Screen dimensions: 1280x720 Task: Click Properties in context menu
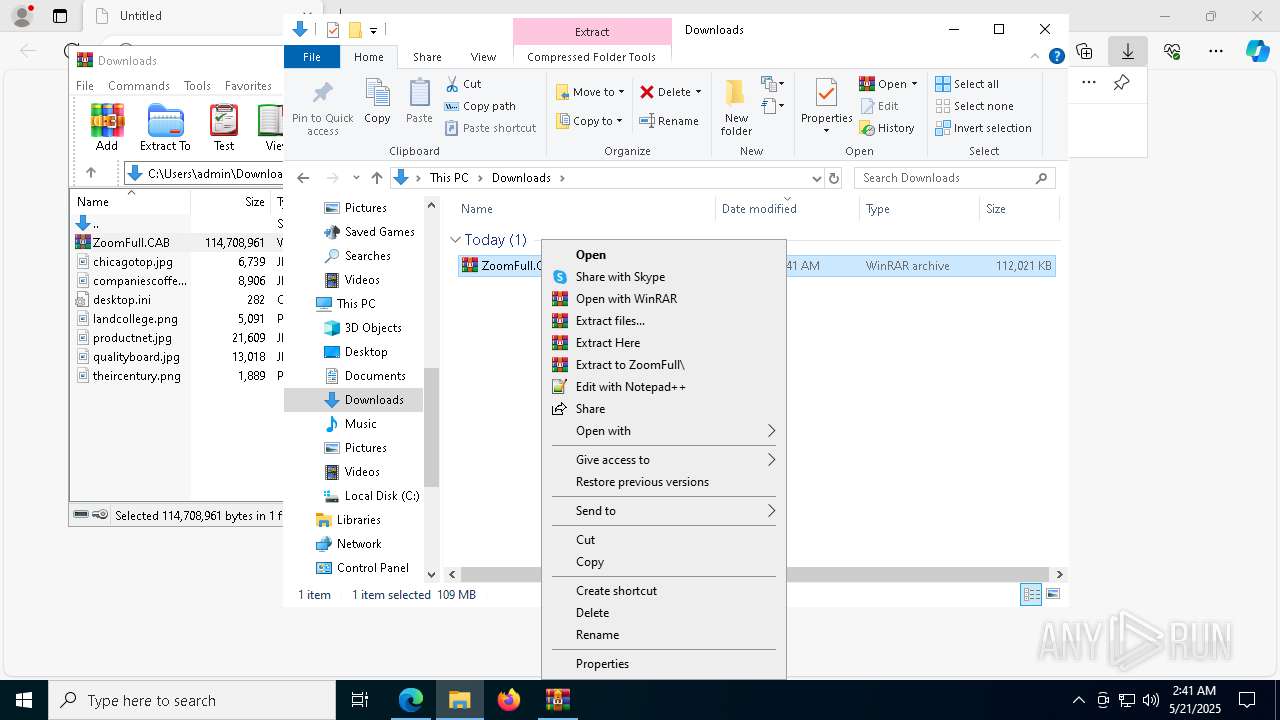(664, 664)
